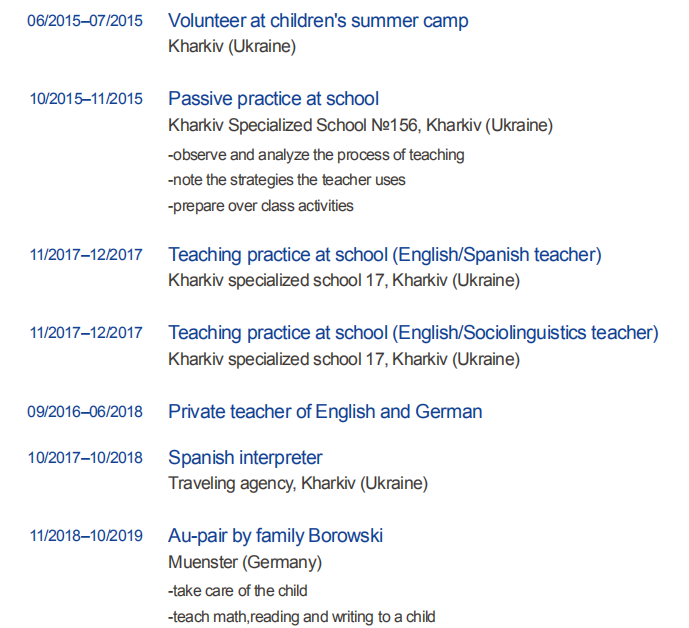The width and height of the screenshot is (689, 628).
Task: Click 'teach math,reading and writing to a child'
Action: point(301,616)
